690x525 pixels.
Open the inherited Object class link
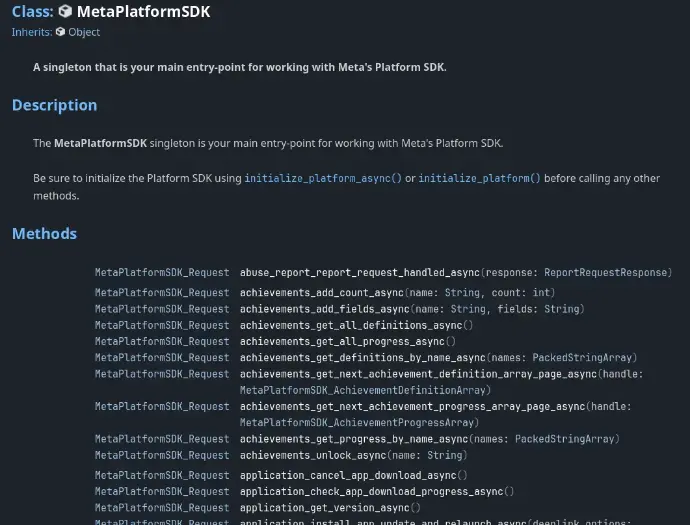(x=84, y=32)
